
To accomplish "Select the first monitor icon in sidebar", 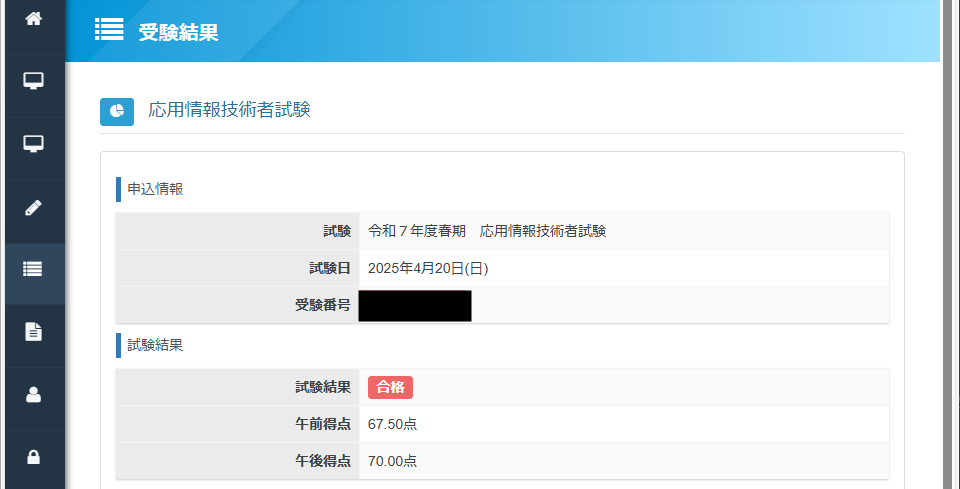I will [x=33, y=81].
